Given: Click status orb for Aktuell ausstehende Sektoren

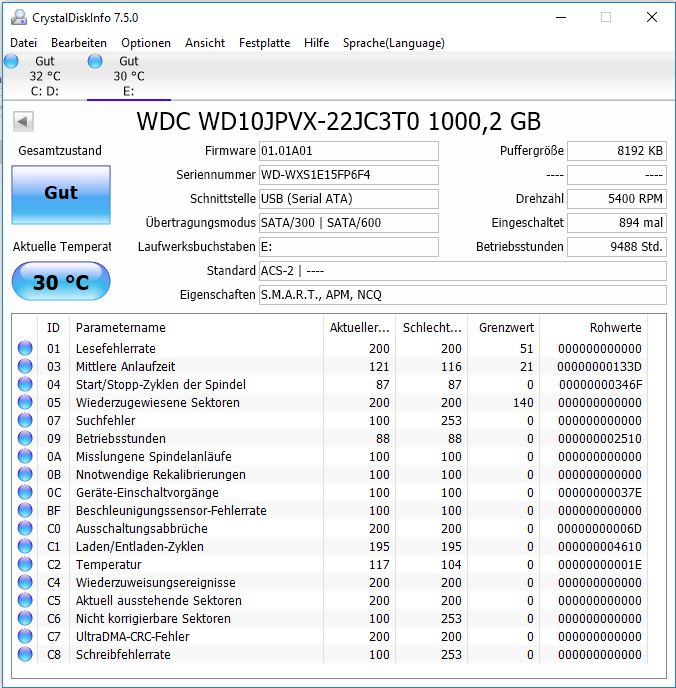Looking at the screenshot, I should click(x=25, y=600).
